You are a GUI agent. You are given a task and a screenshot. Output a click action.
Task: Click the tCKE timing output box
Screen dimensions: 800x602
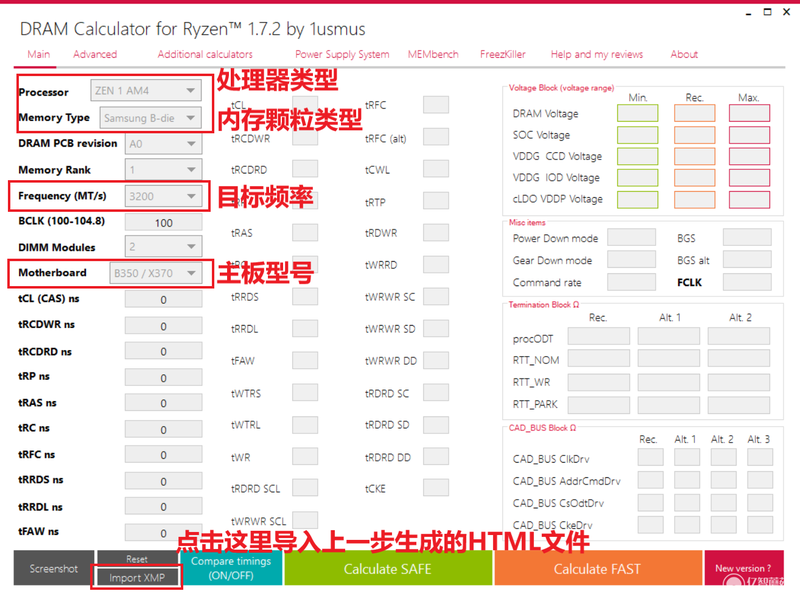pos(436,487)
